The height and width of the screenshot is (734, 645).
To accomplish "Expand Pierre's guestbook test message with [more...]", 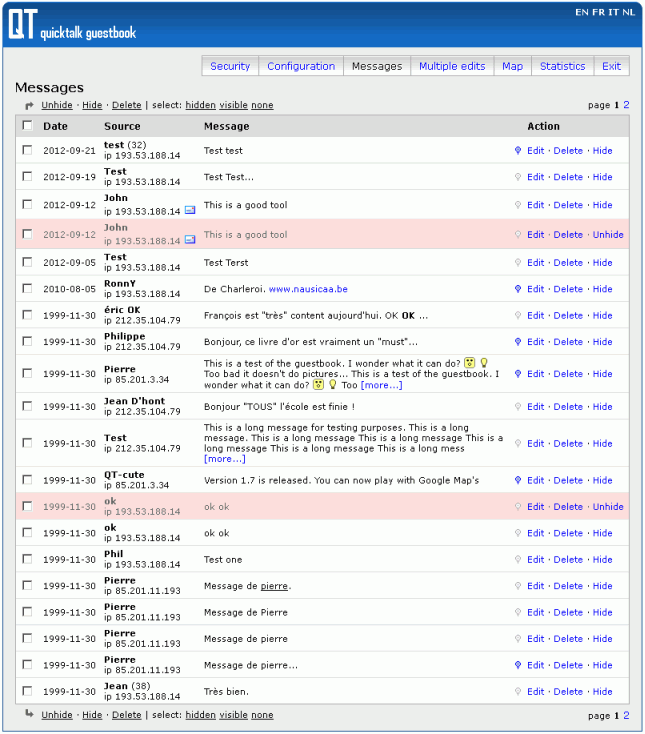I will coord(381,385).
